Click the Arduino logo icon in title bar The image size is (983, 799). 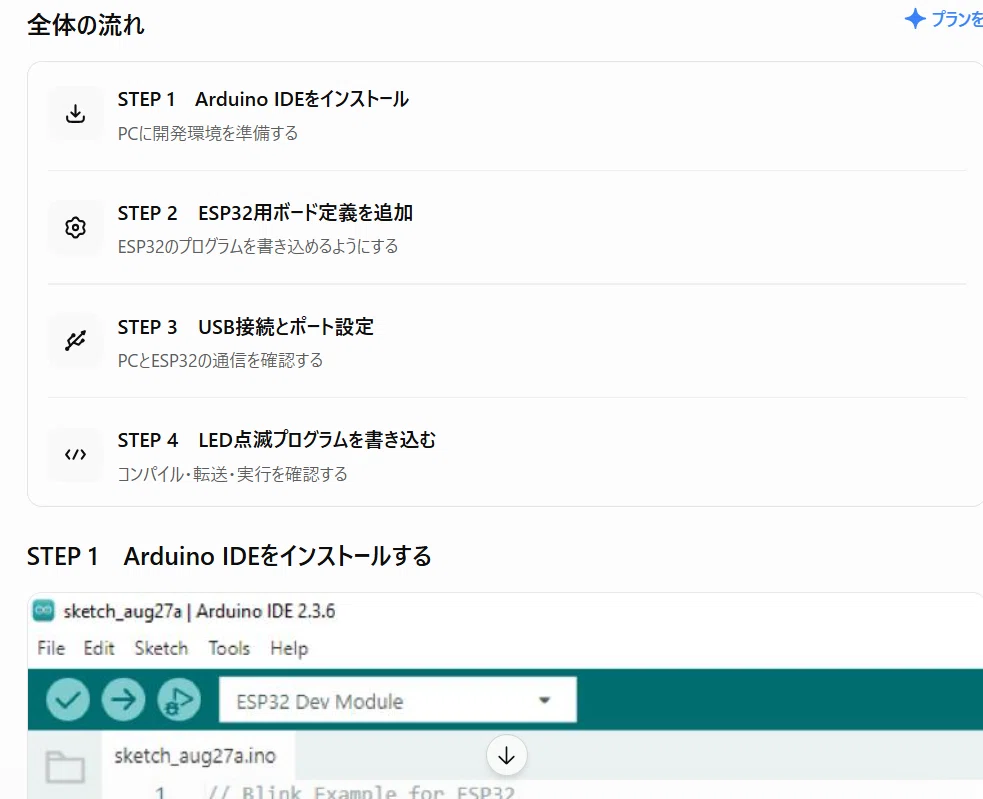43,610
